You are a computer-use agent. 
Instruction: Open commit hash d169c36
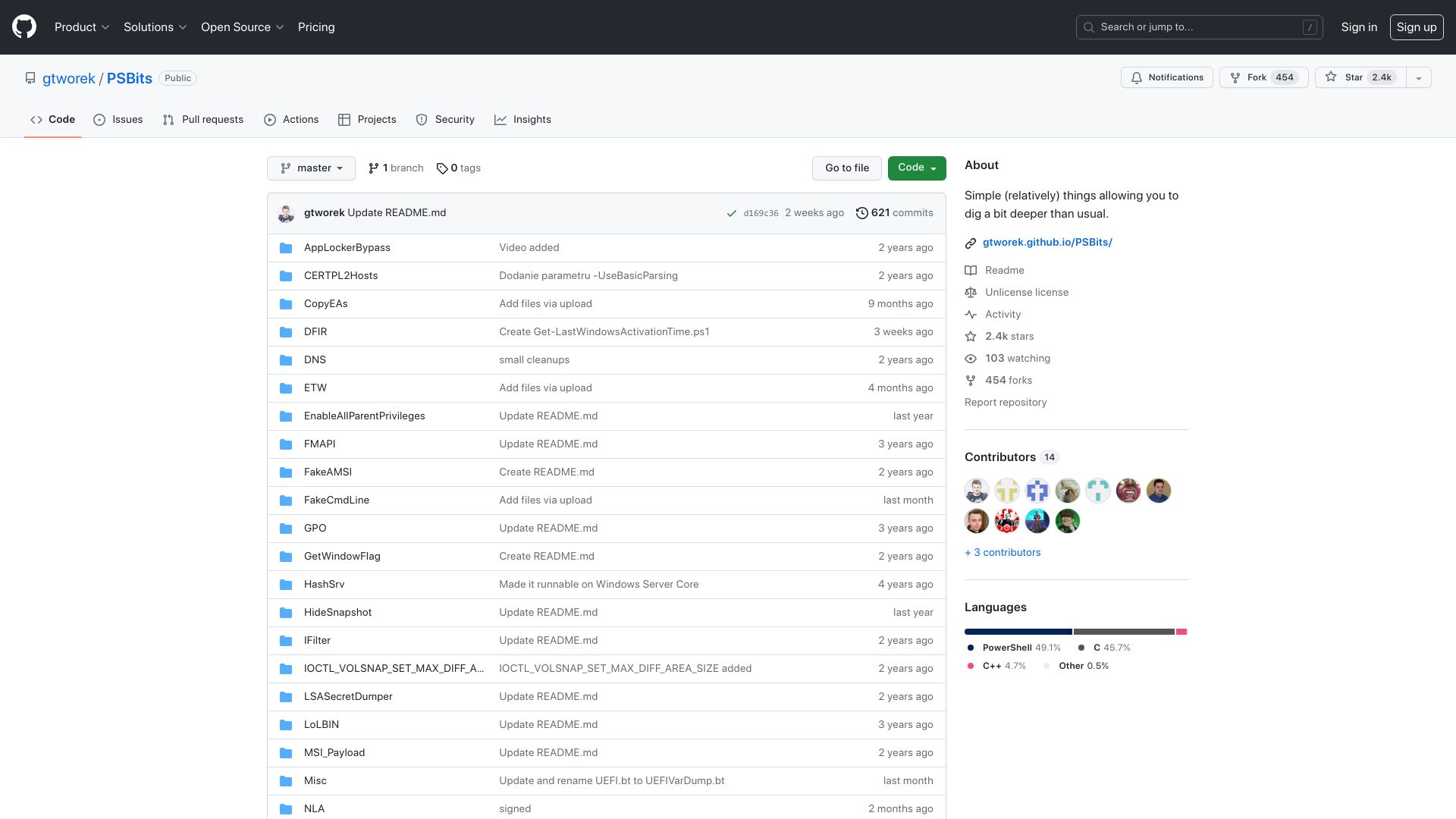click(761, 214)
